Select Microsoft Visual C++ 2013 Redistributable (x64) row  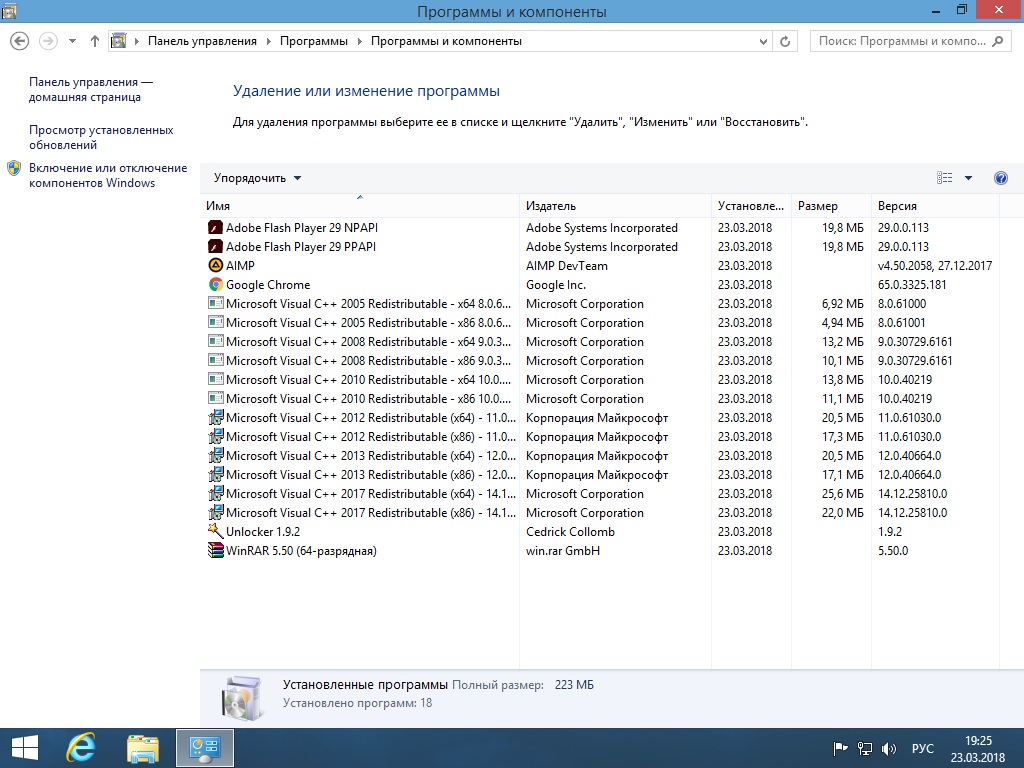point(600,455)
